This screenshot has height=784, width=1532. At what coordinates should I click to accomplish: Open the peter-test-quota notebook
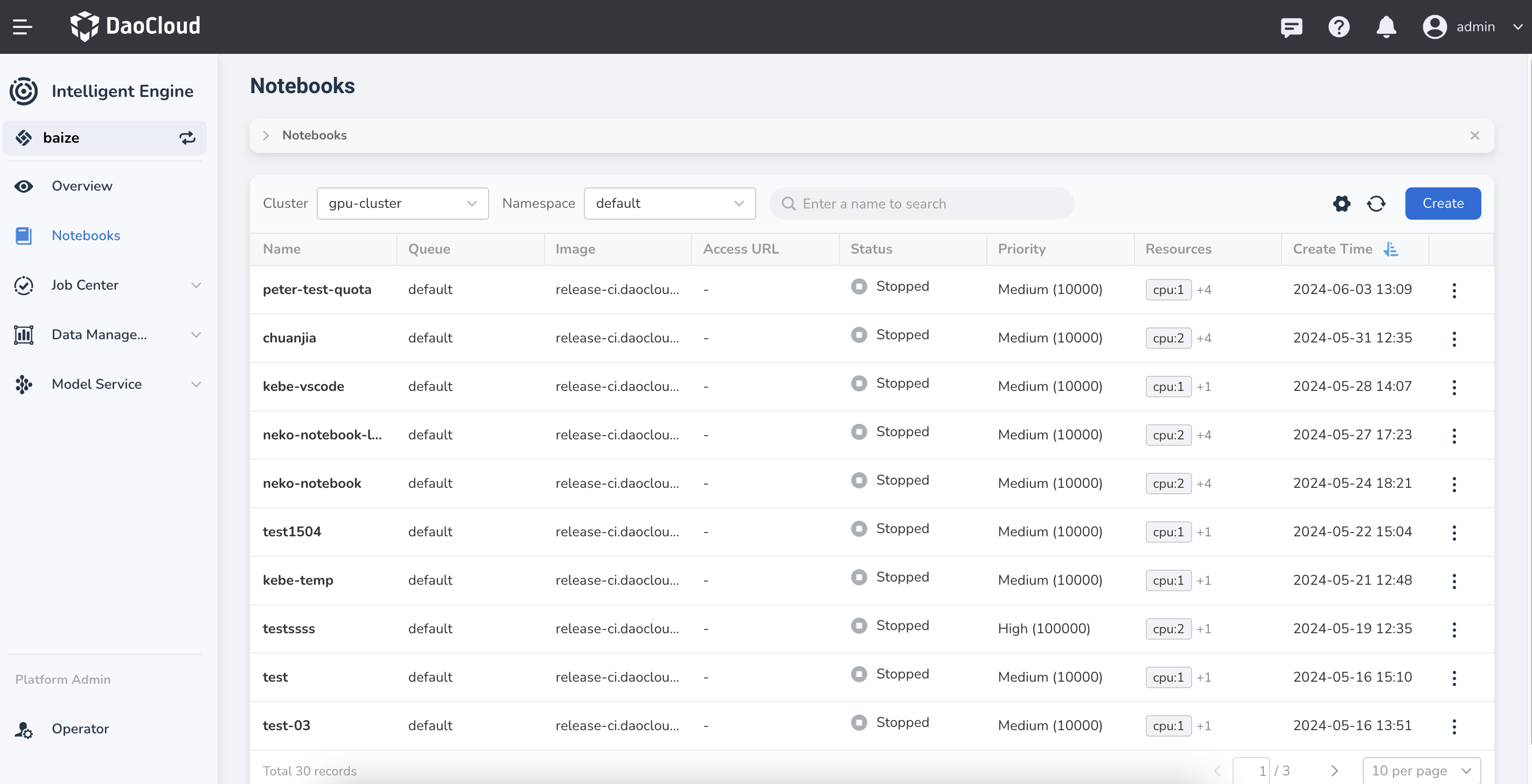pos(317,290)
